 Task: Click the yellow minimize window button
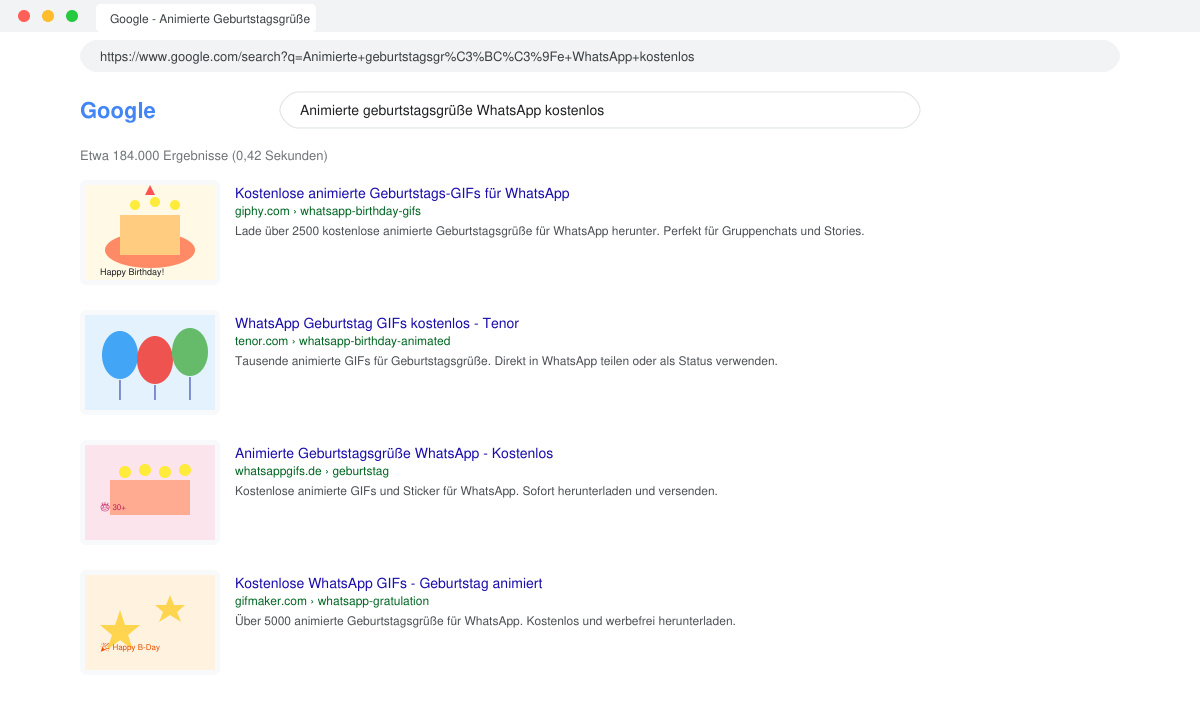pos(48,16)
